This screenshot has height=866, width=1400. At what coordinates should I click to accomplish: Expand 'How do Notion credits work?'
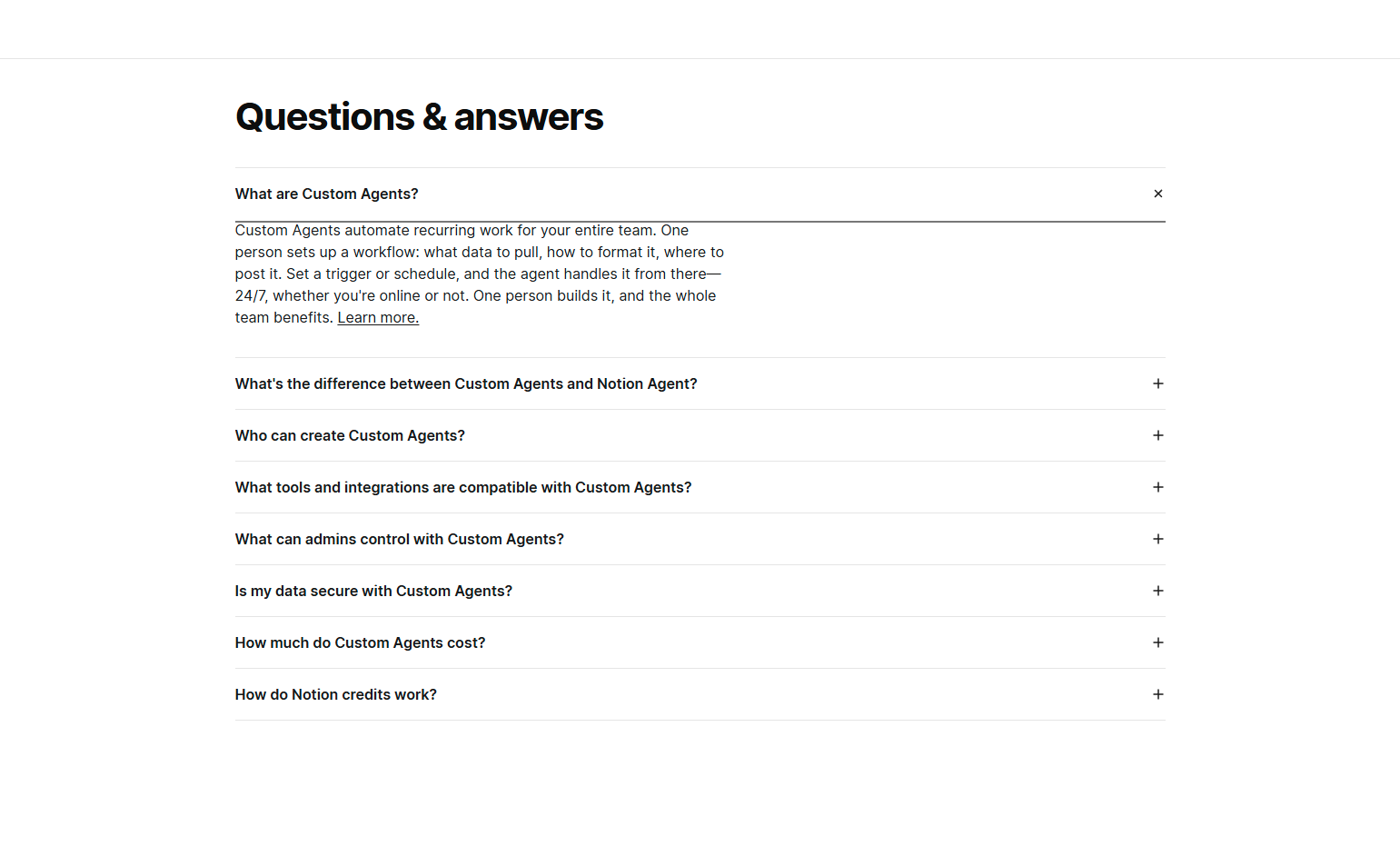[335, 694]
